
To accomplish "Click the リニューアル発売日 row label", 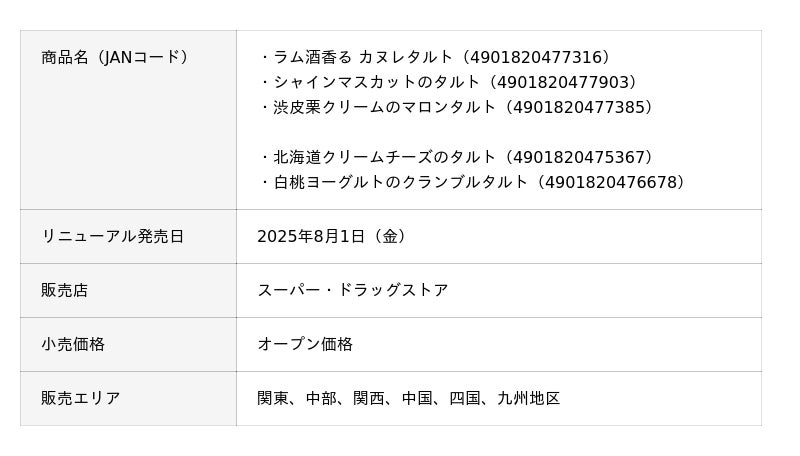I will click(x=112, y=236).
